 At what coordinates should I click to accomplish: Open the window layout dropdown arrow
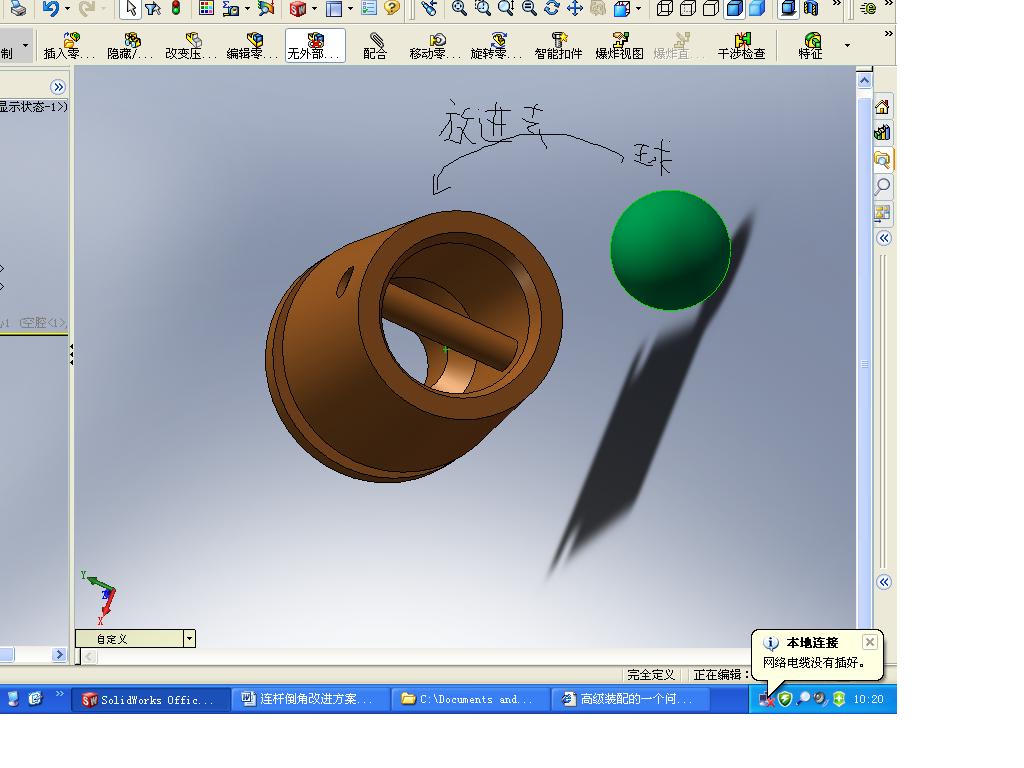point(350,8)
